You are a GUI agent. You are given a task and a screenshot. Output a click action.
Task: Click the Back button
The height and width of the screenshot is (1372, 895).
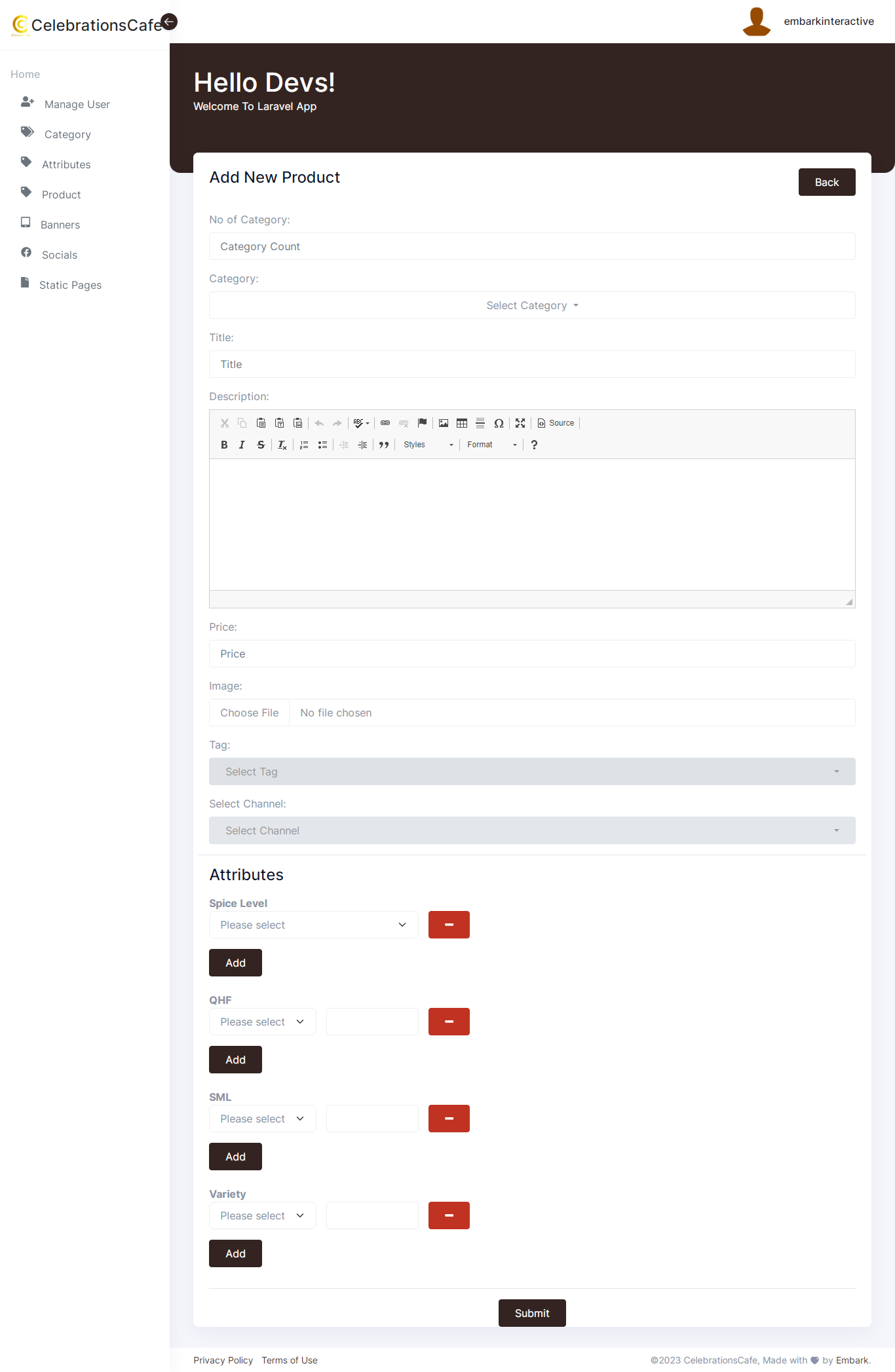pos(826,182)
